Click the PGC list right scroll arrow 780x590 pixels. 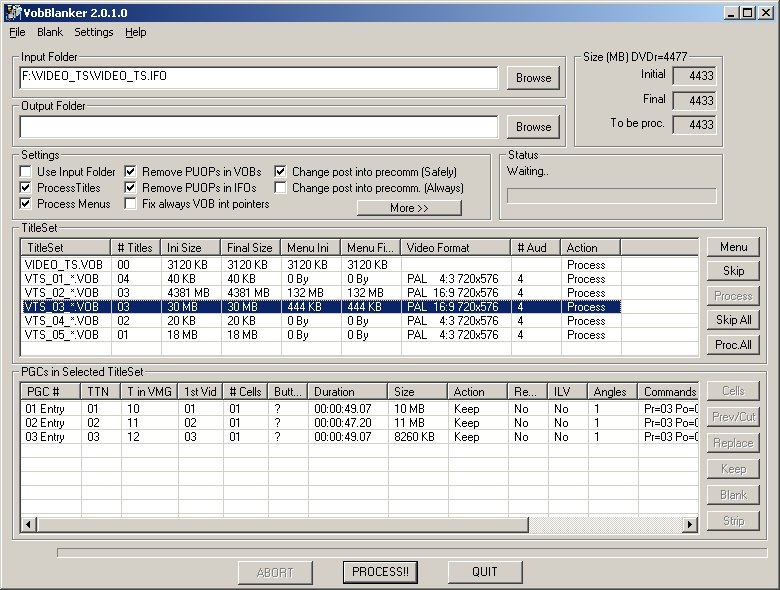click(x=690, y=524)
